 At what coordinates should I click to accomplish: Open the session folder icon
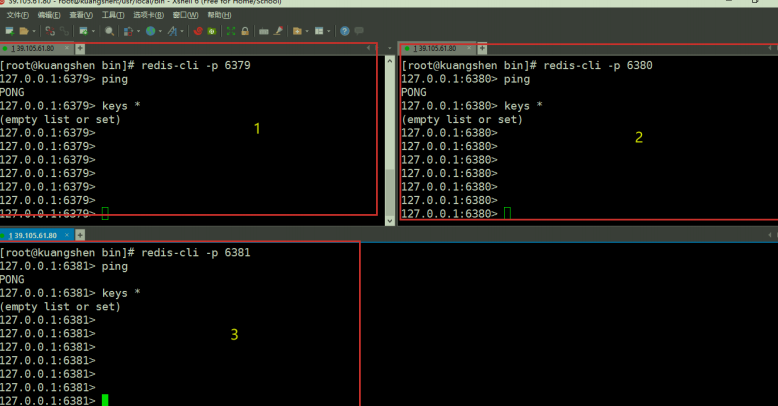pos(23,31)
